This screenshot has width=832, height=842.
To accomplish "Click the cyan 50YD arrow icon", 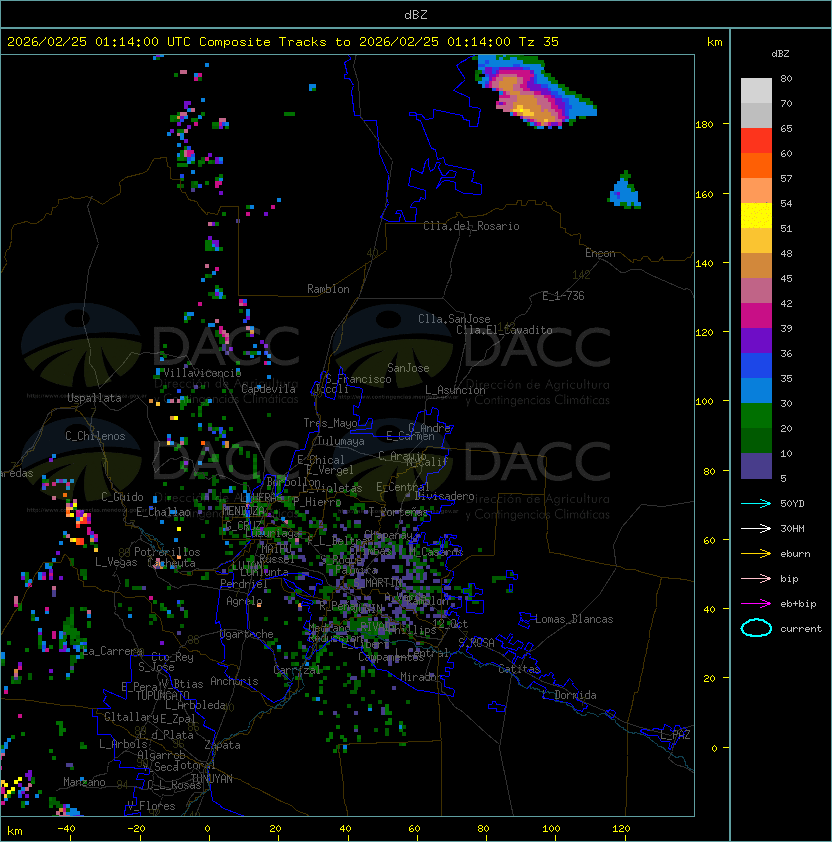I will point(756,503).
